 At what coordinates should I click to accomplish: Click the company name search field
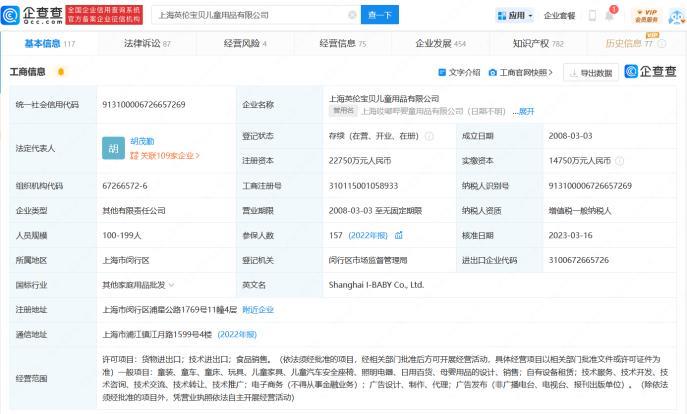(x=250, y=16)
